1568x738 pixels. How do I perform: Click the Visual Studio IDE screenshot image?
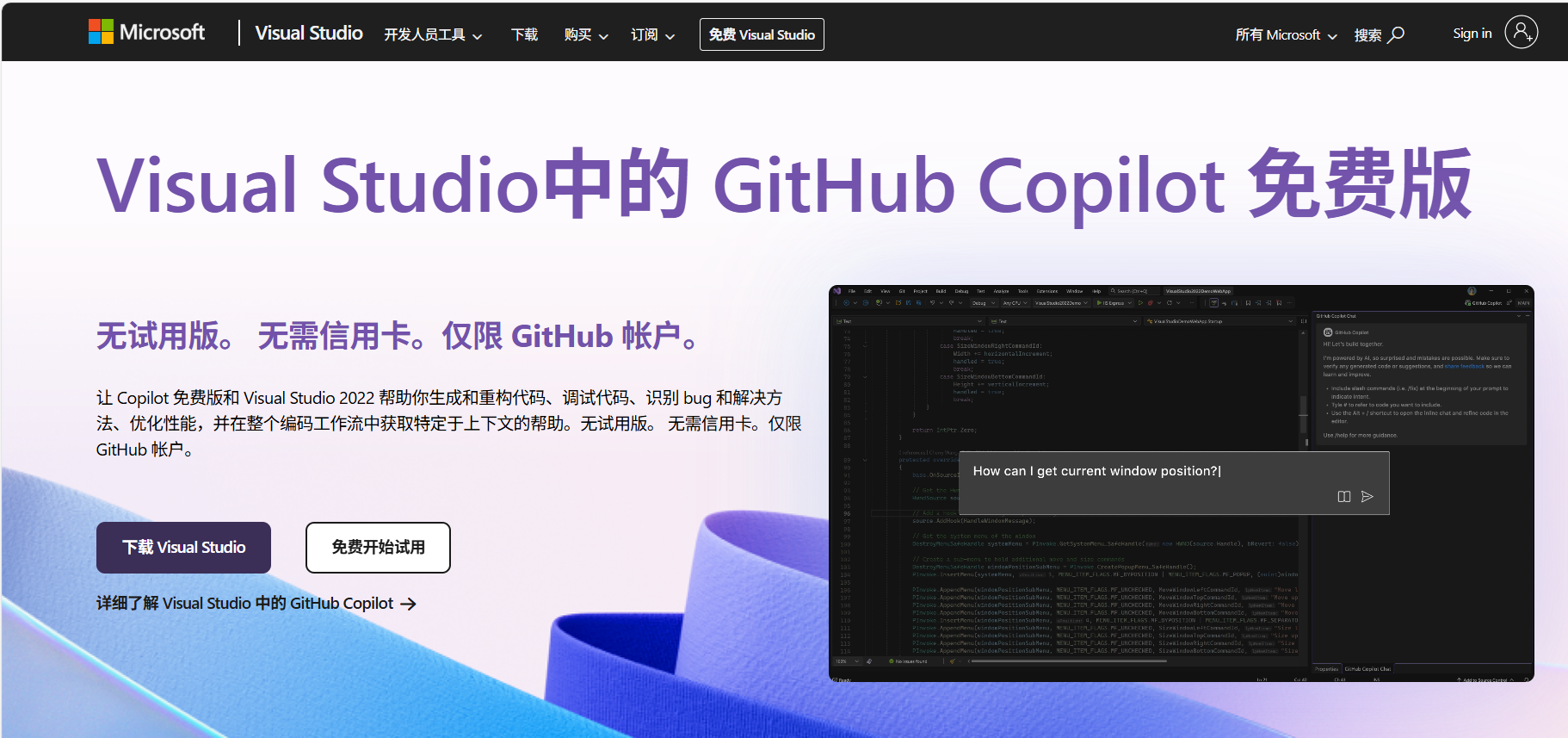1182,483
